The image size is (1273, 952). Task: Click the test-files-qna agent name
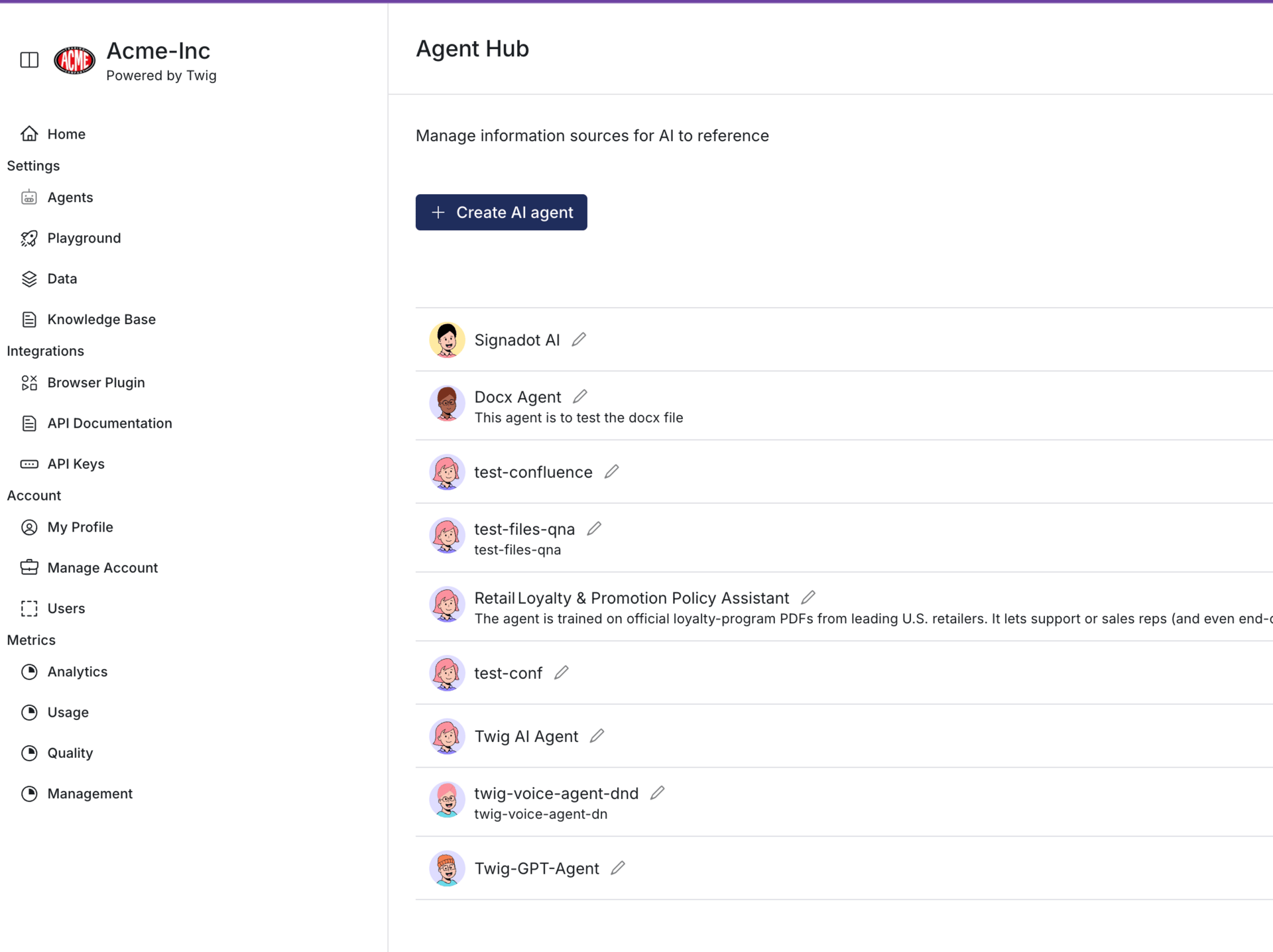(x=524, y=529)
